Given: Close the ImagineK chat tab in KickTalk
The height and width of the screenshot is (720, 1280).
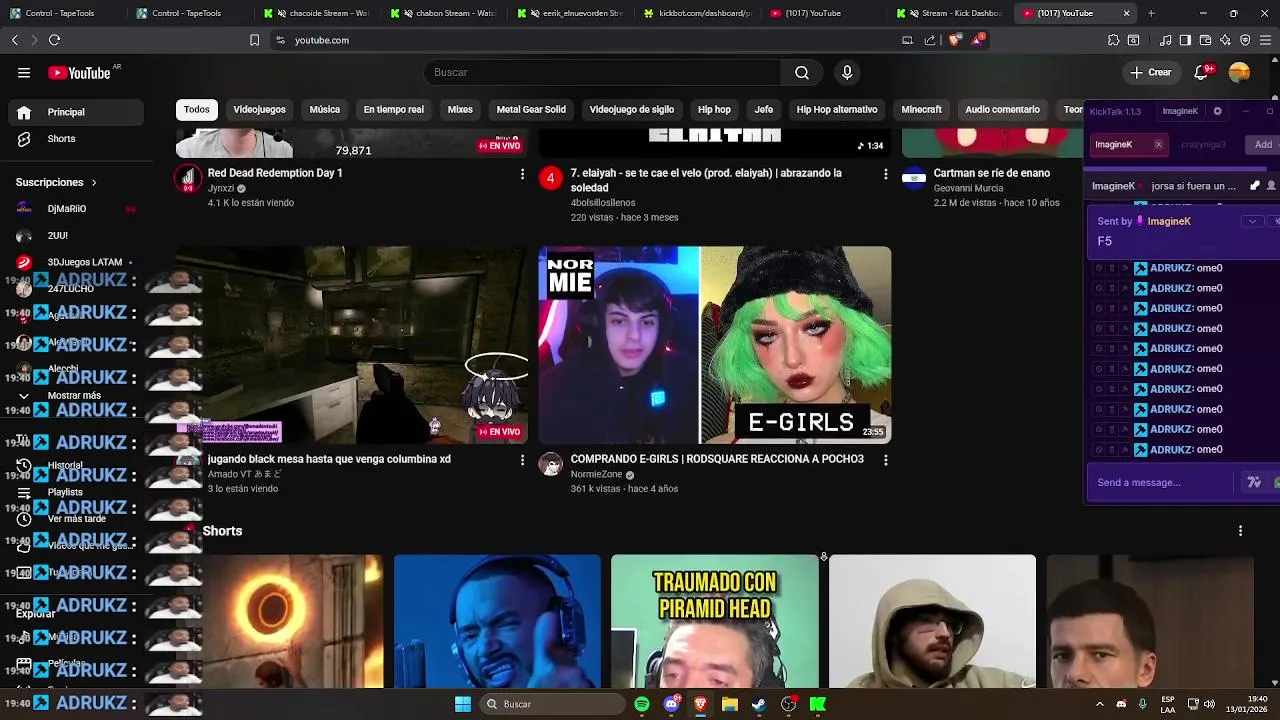Looking at the screenshot, I should click(1158, 145).
